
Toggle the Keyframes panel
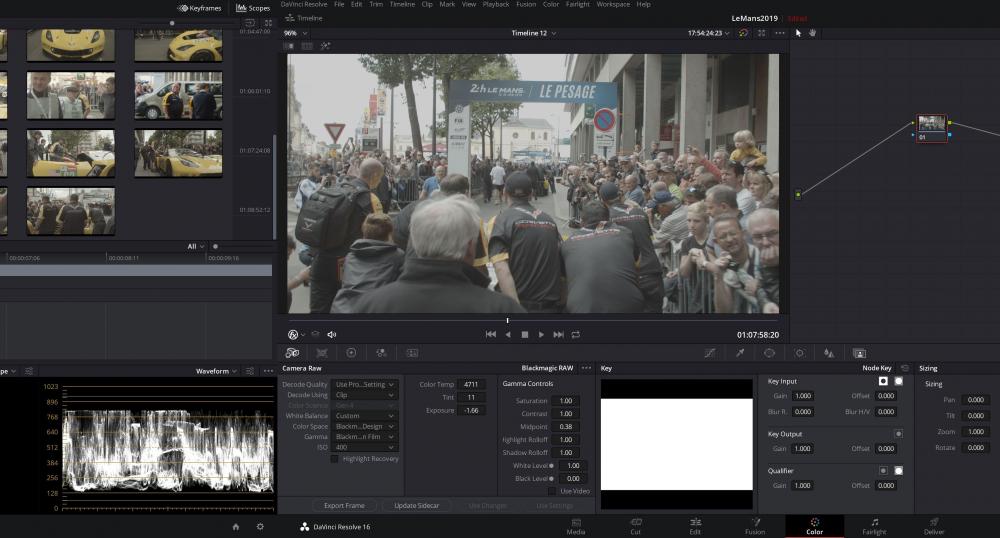click(200, 8)
